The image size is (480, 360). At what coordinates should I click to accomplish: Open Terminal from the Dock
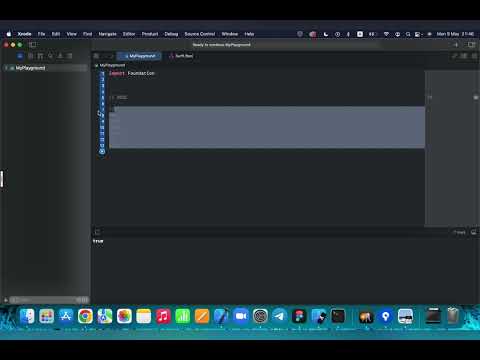(x=338, y=316)
